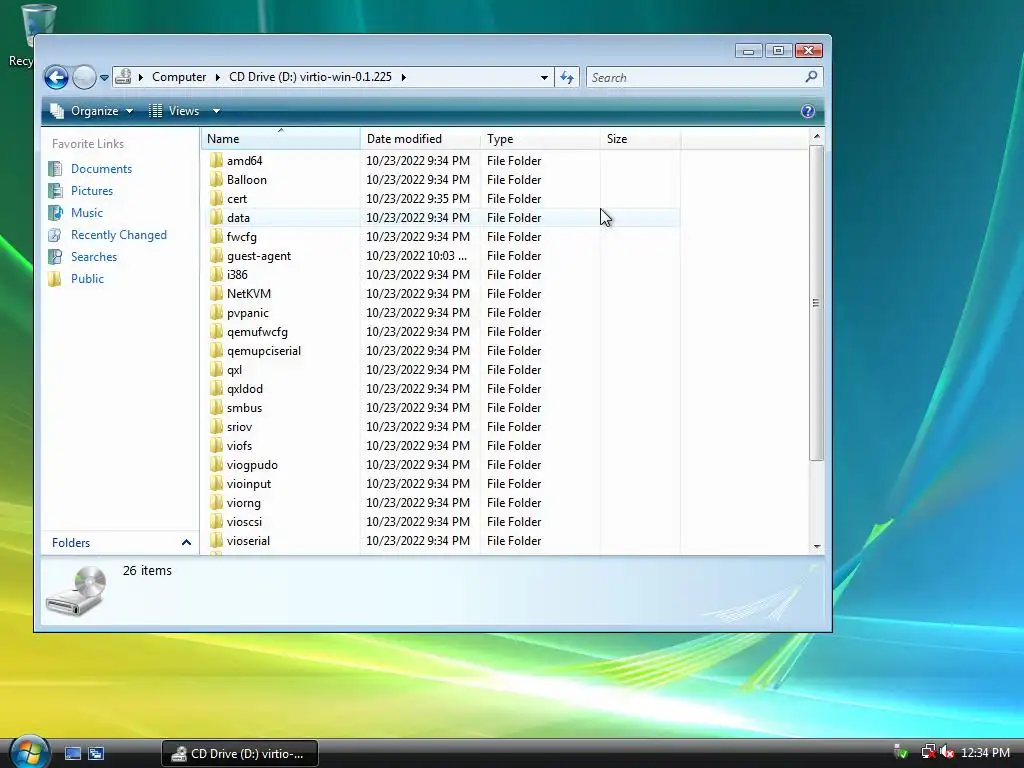1024x768 pixels.
Task: Select the i386 folder icon
Action: pos(216,274)
